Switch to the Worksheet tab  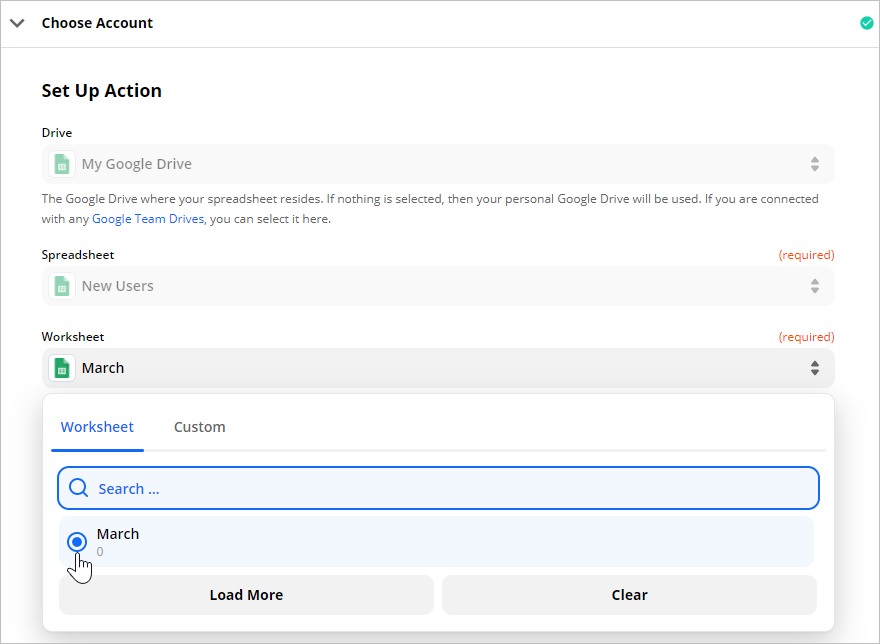coord(97,427)
